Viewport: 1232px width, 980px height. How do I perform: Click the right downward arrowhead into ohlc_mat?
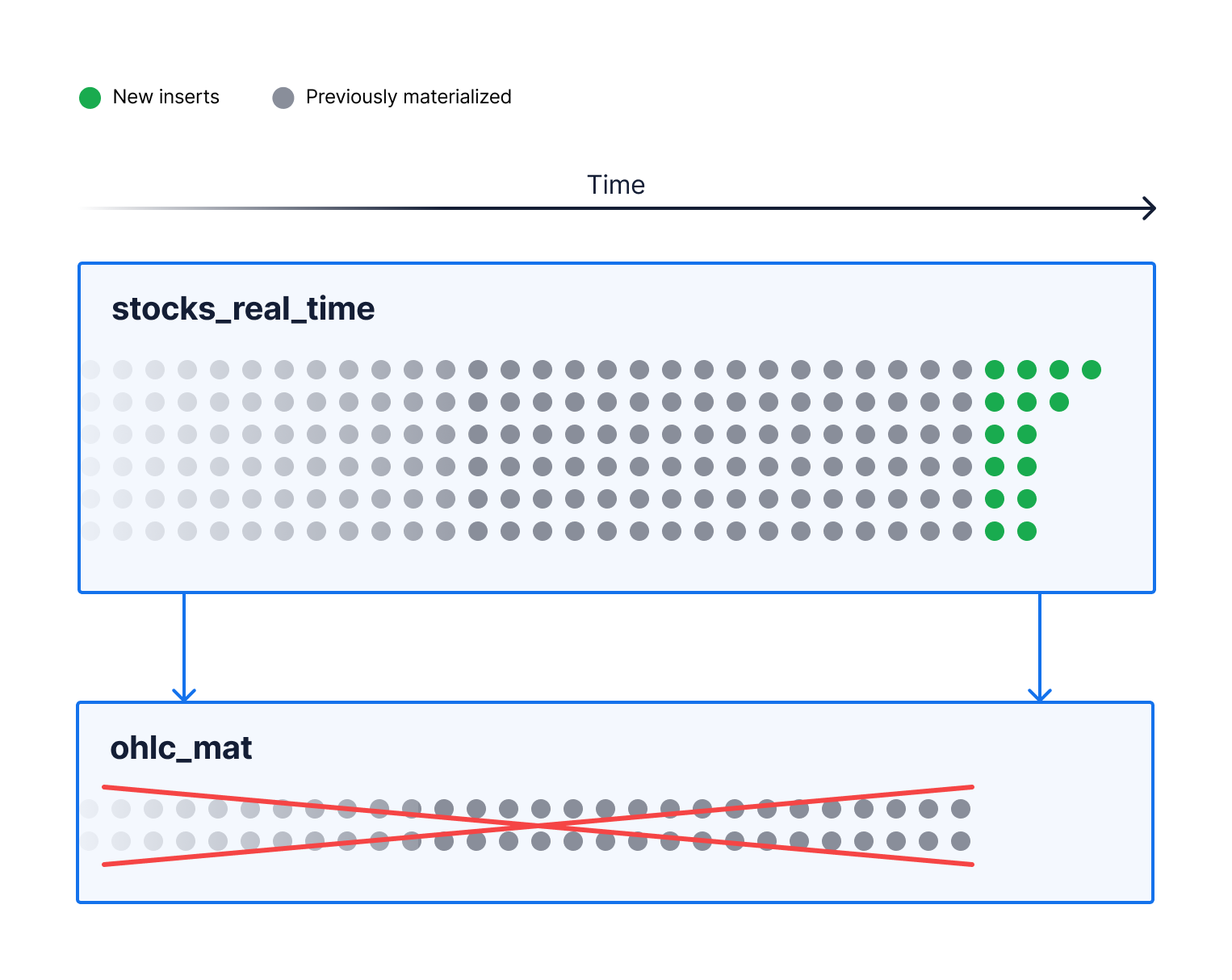(x=1040, y=694)
